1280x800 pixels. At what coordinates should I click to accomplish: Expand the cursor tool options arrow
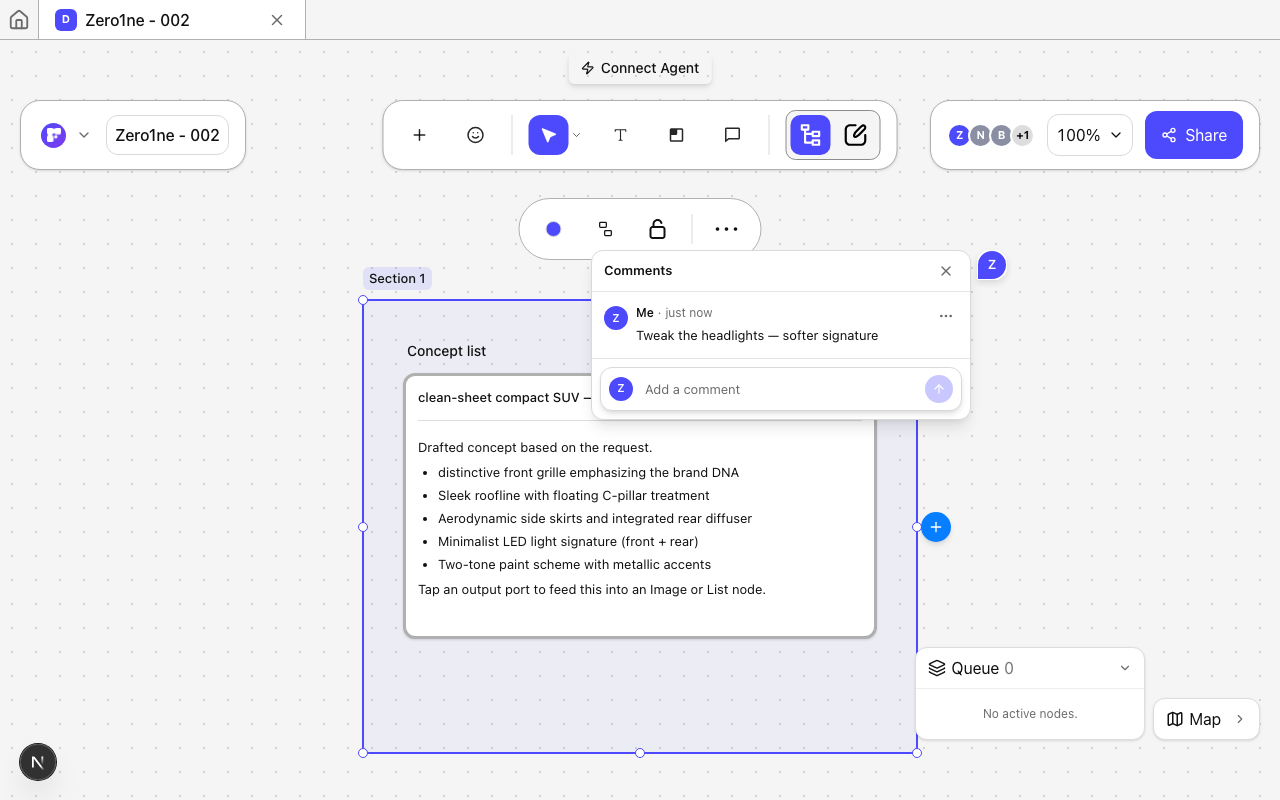click(x=577, y=135)
